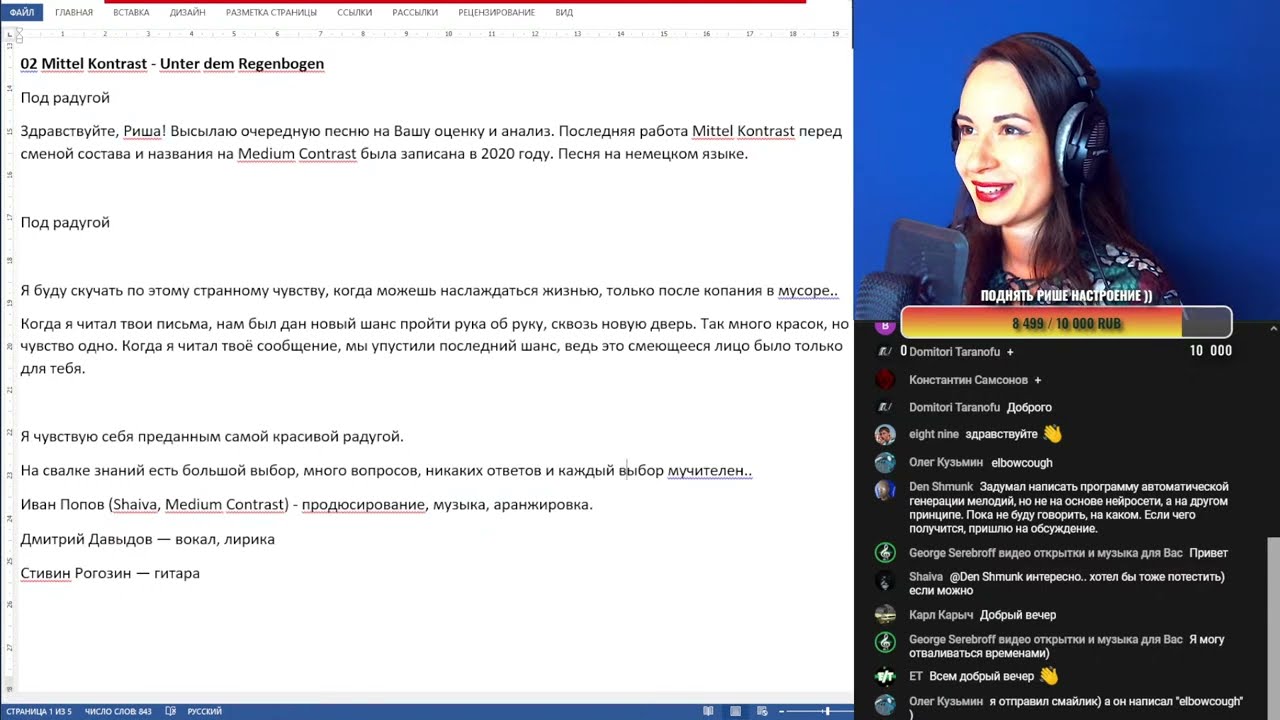Click George Serebroff's avatar beside 'Привет'
The image size is (1280, 720).
[885, 553]
